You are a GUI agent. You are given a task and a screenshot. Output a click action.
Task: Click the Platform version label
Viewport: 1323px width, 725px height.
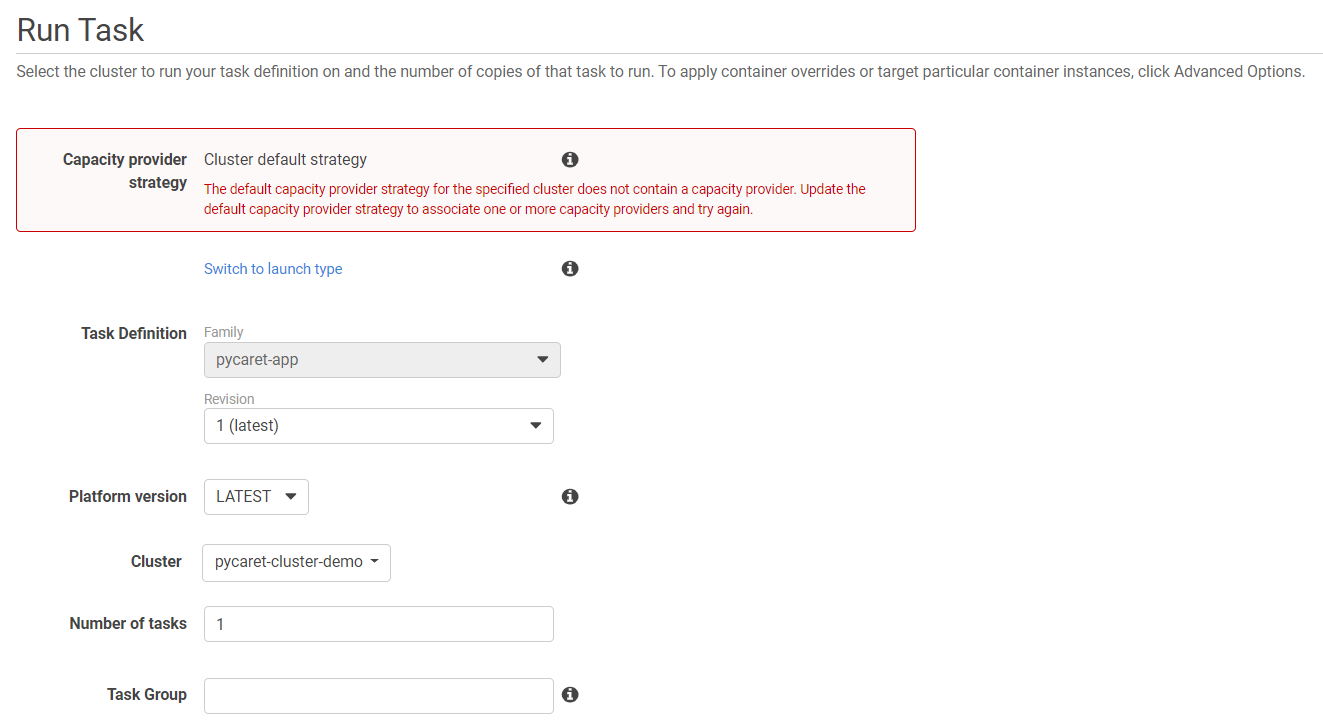point(128,497)
